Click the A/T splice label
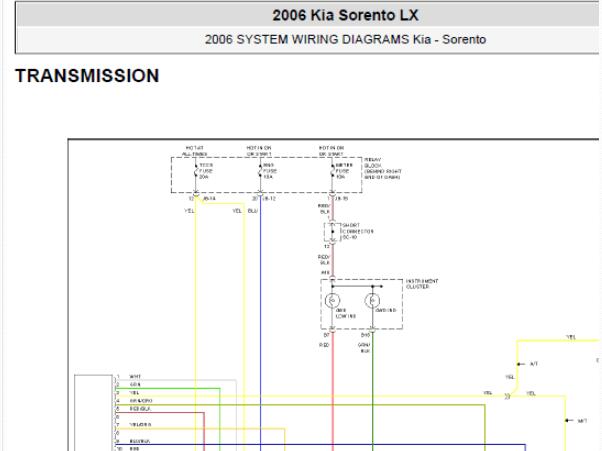This screenshot has height=451, width=602. point(534,364)
